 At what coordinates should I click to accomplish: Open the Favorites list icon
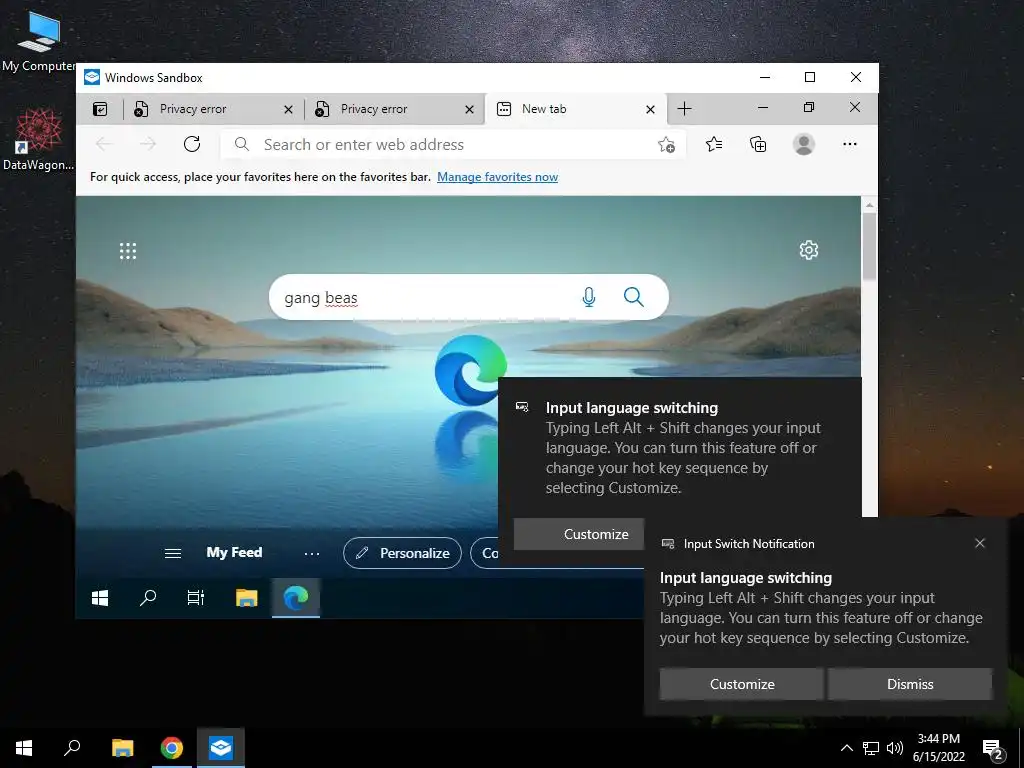click(714, 144)
